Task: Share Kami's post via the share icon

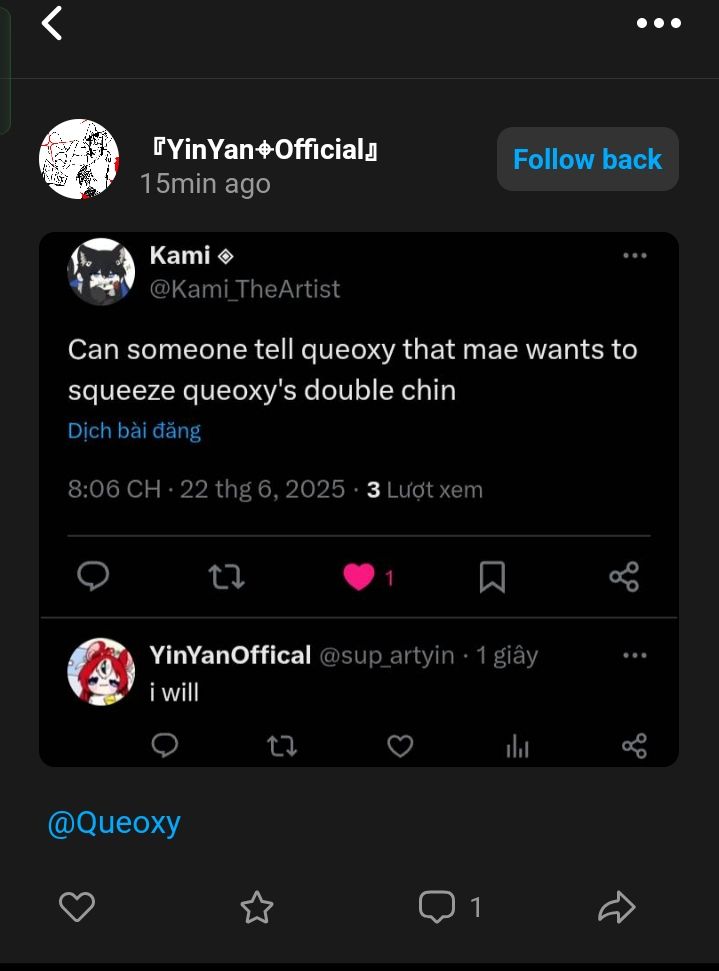Action: (x=624, y=577)
